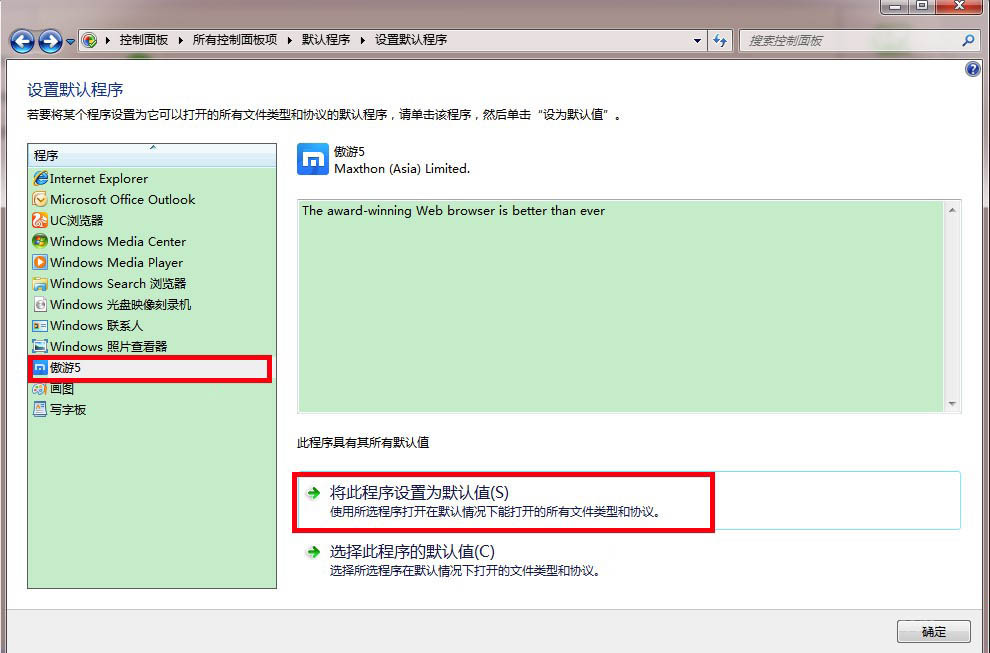Click the UC浏览器 icon in list
Viewport: 990px width, 653px height.
(40, 220)
